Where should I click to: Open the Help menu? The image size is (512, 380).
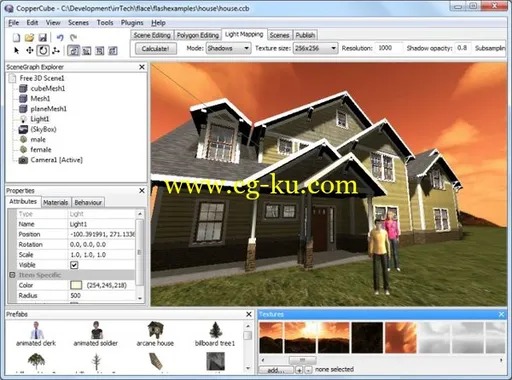(158, 23)
